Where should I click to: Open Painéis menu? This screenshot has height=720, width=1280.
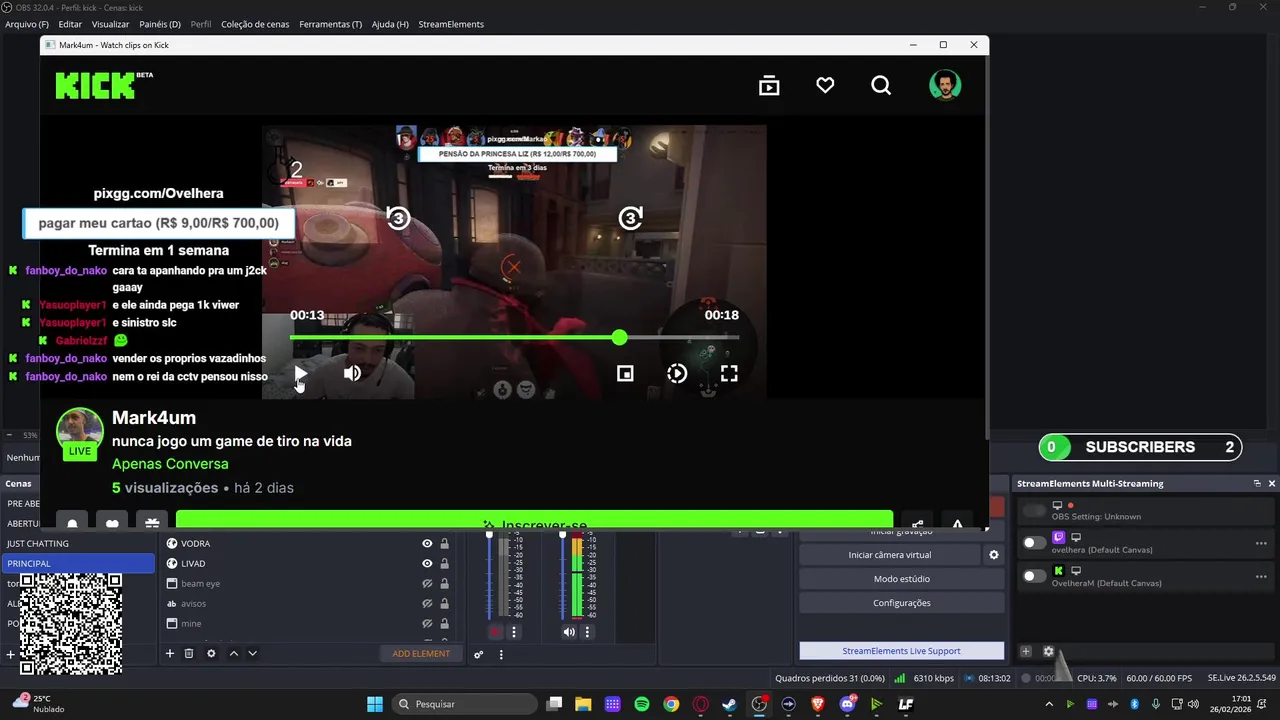pyautogui.click(x=160, y=24)
